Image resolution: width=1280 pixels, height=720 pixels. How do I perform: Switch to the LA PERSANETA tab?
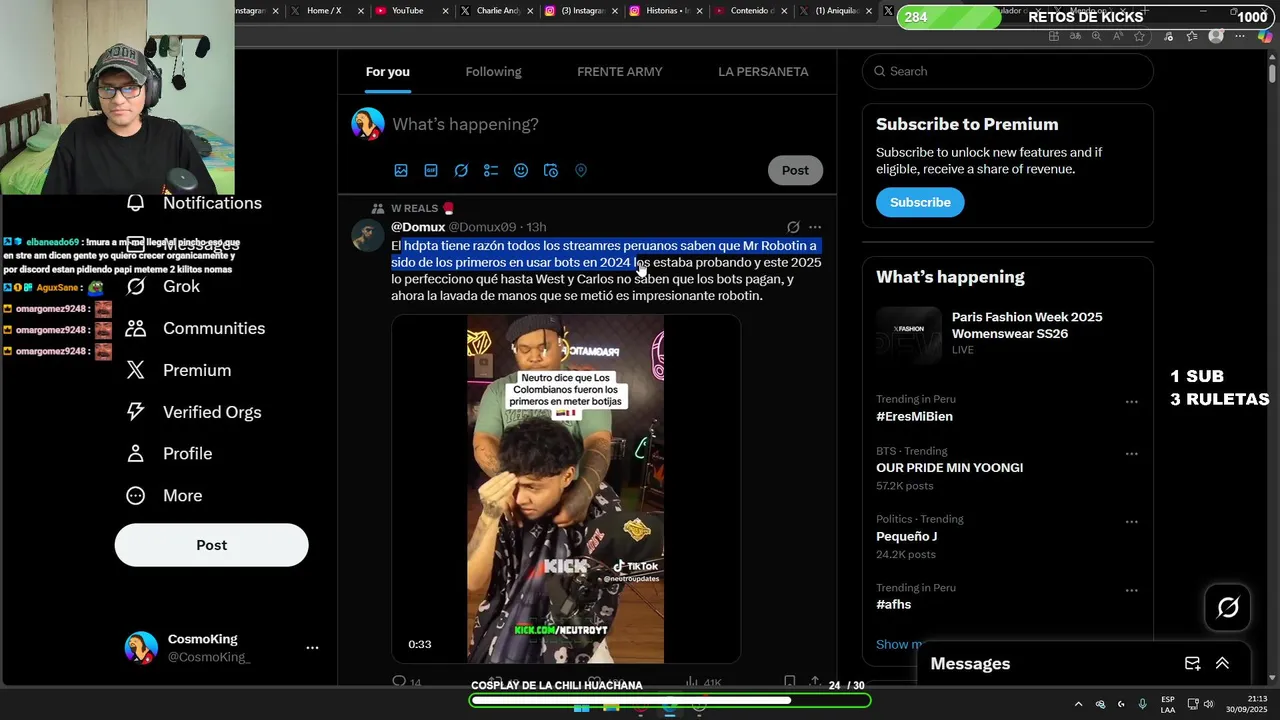click(x=763, y=71)
